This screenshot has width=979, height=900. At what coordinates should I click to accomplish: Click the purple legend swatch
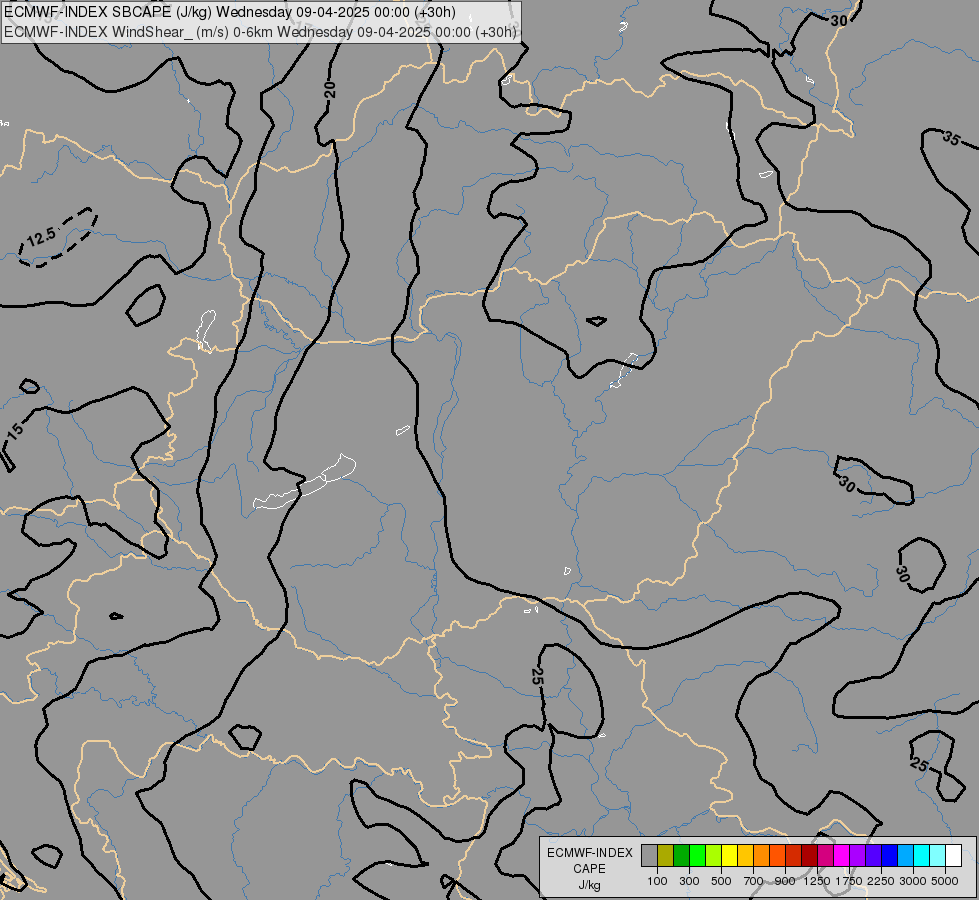[857, 855]
